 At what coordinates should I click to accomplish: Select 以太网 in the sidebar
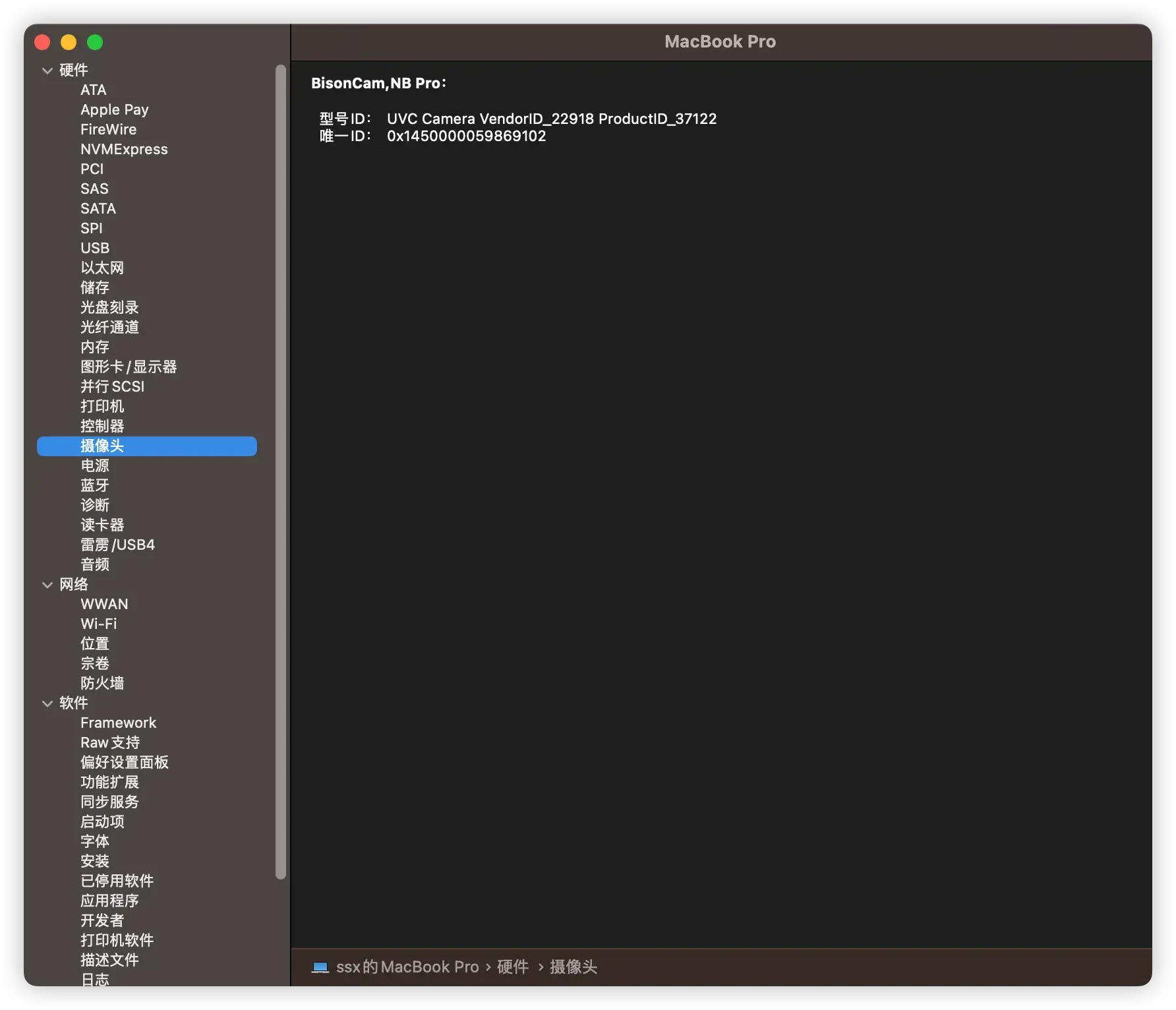point(102,268)
